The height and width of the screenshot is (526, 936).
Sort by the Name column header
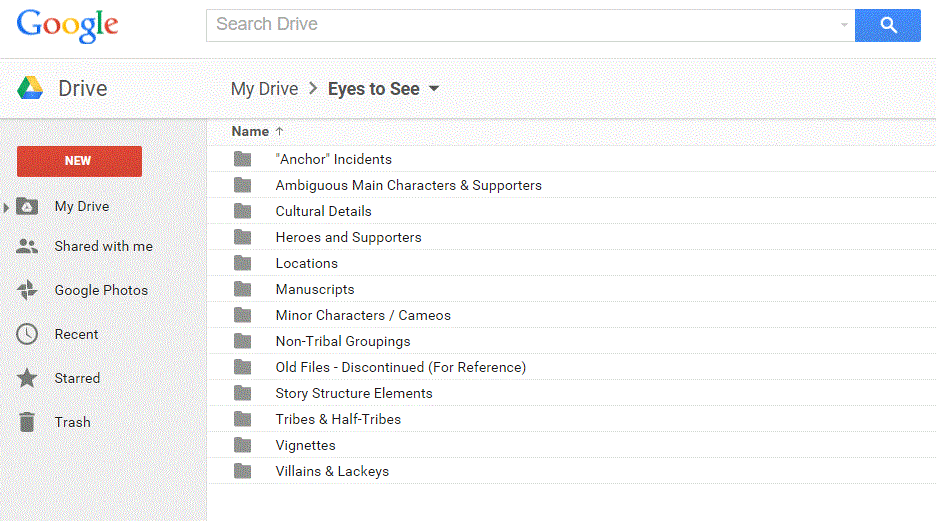(x=250, y=131)
